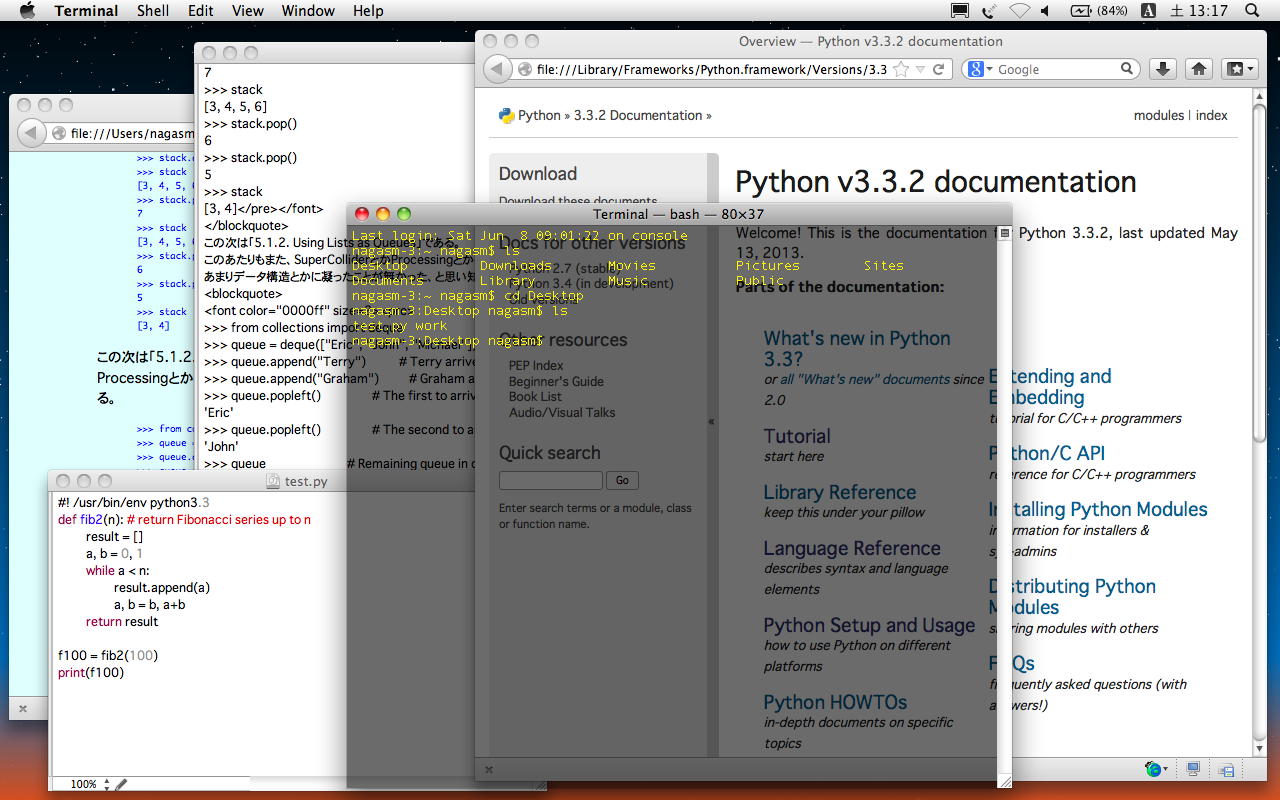Open the volume speaker menu bar icon
1280x800 pixels.
click(1046, 11)
